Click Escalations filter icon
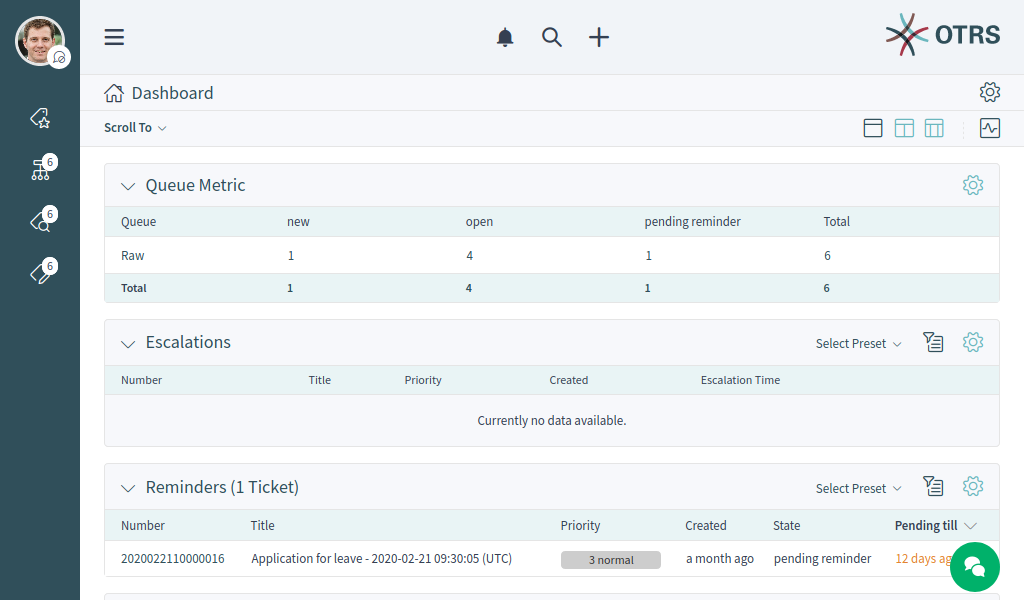The width and height of the screenshot is (1024, 600). click(932, 343)
